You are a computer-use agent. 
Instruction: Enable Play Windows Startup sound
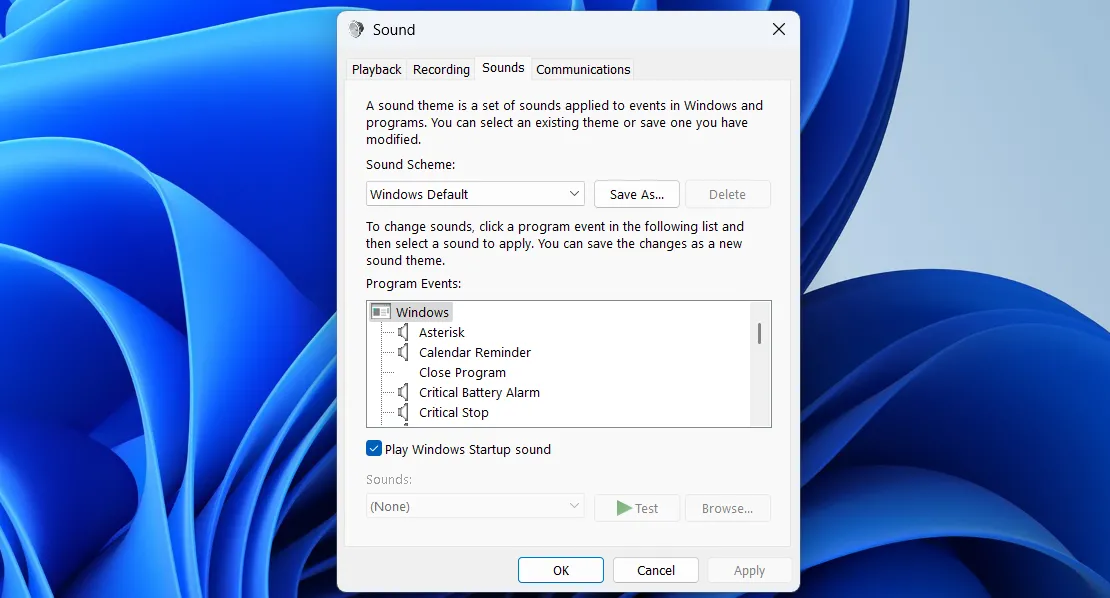[x=373, y=449]
